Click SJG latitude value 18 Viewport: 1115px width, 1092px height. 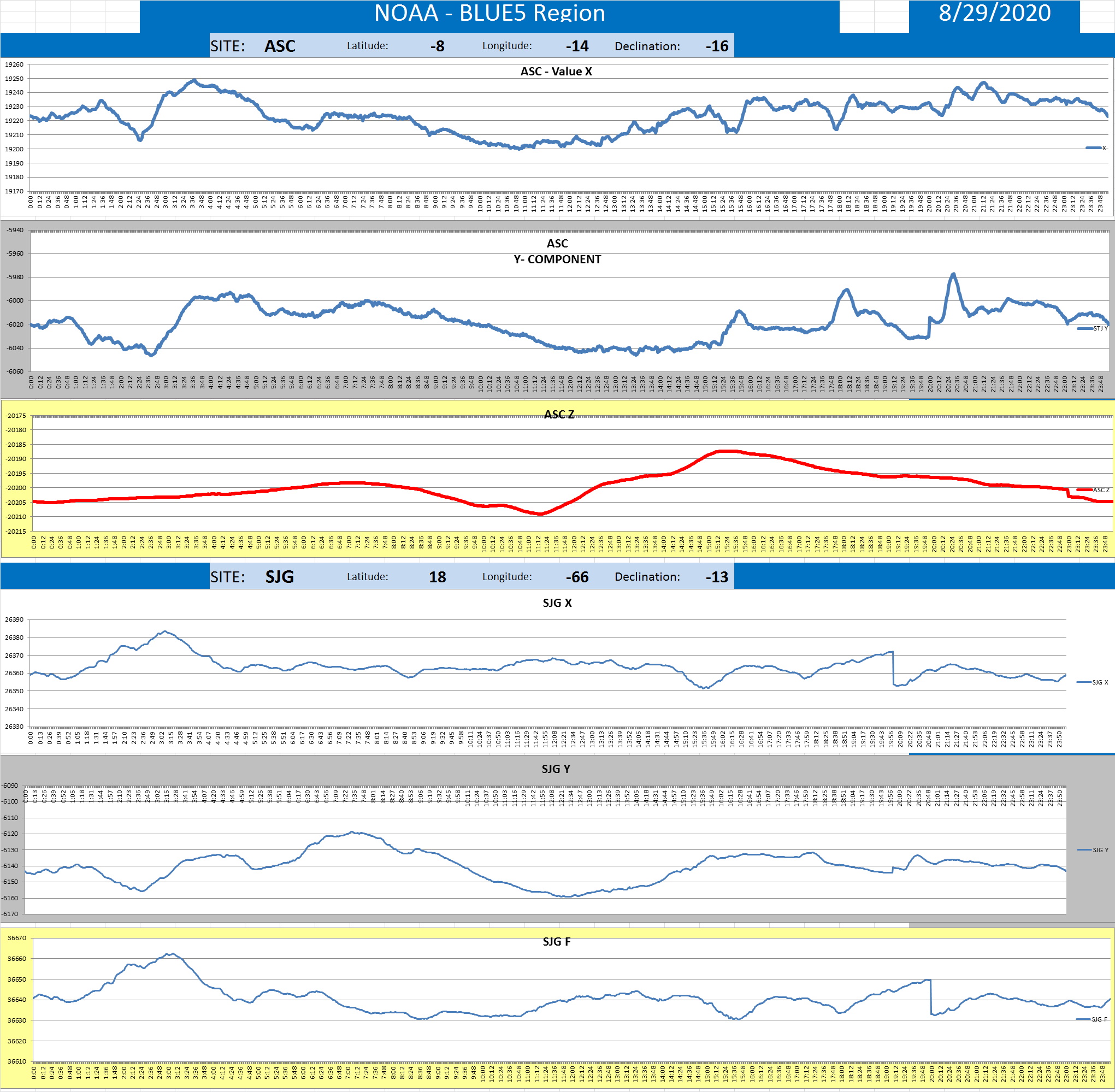coord(437,576)
